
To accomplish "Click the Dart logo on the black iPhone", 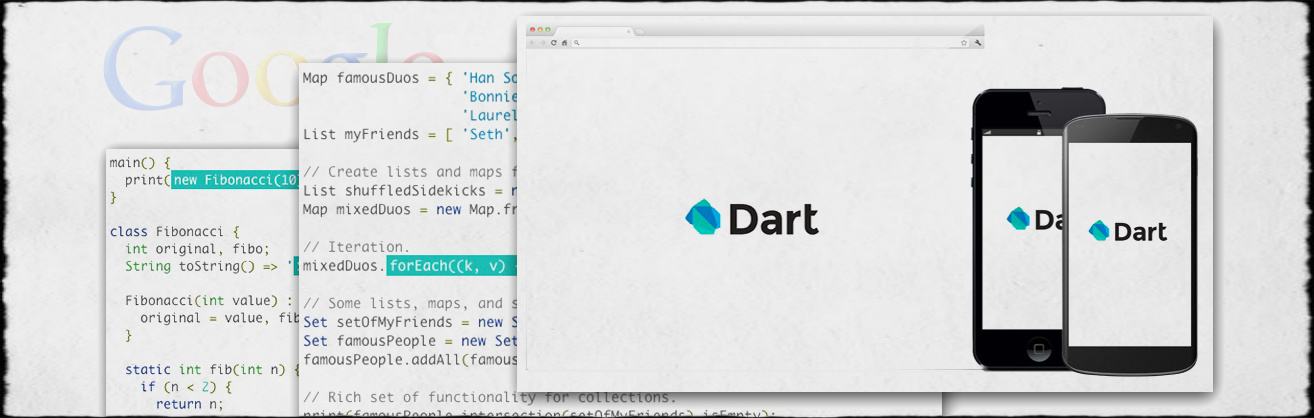I will tap(1035, 219).
